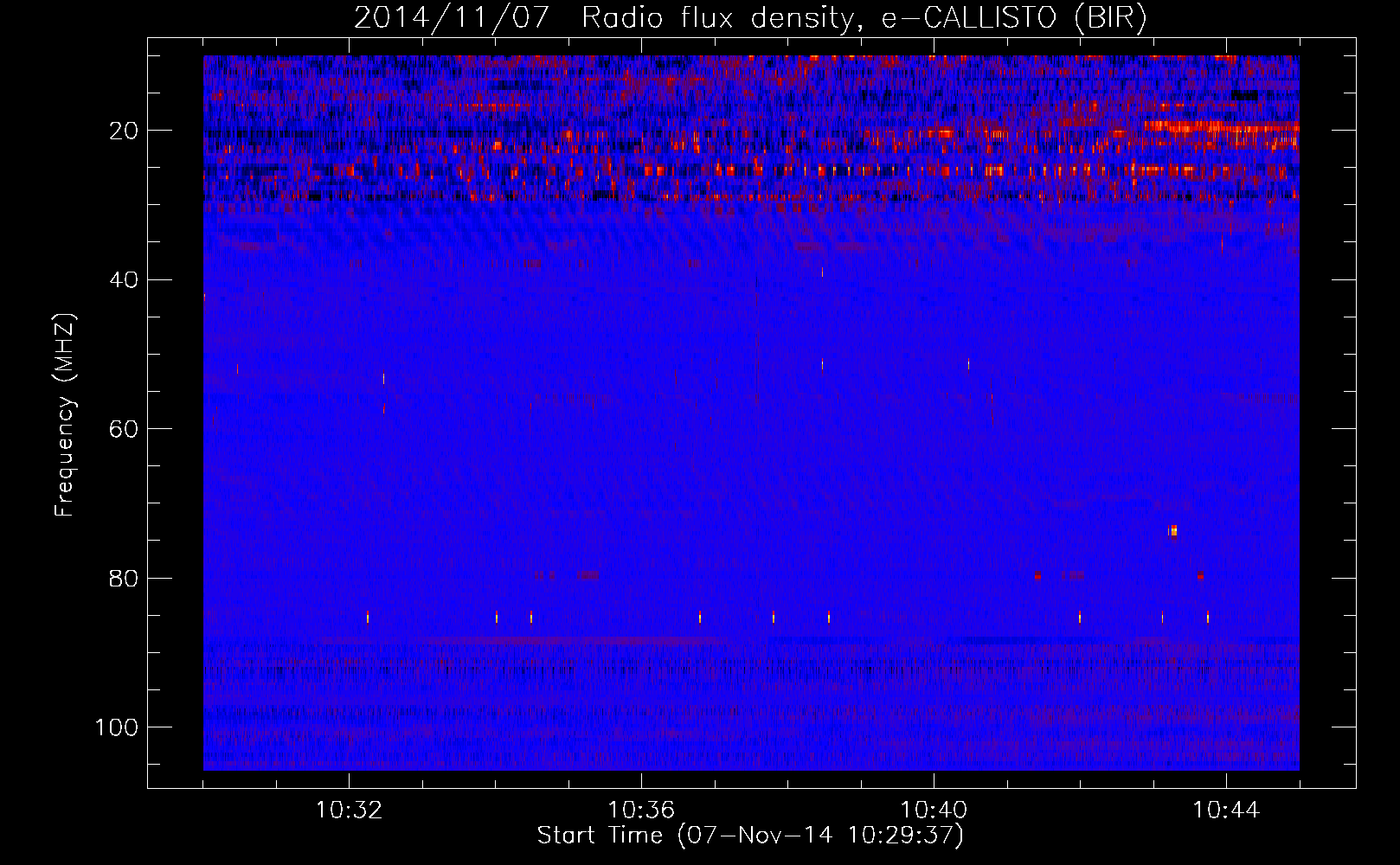The image size is (1400, 865).
Task: Click the frequency tick label "80"
Action: pyautogui.click(x=125, y=578)
